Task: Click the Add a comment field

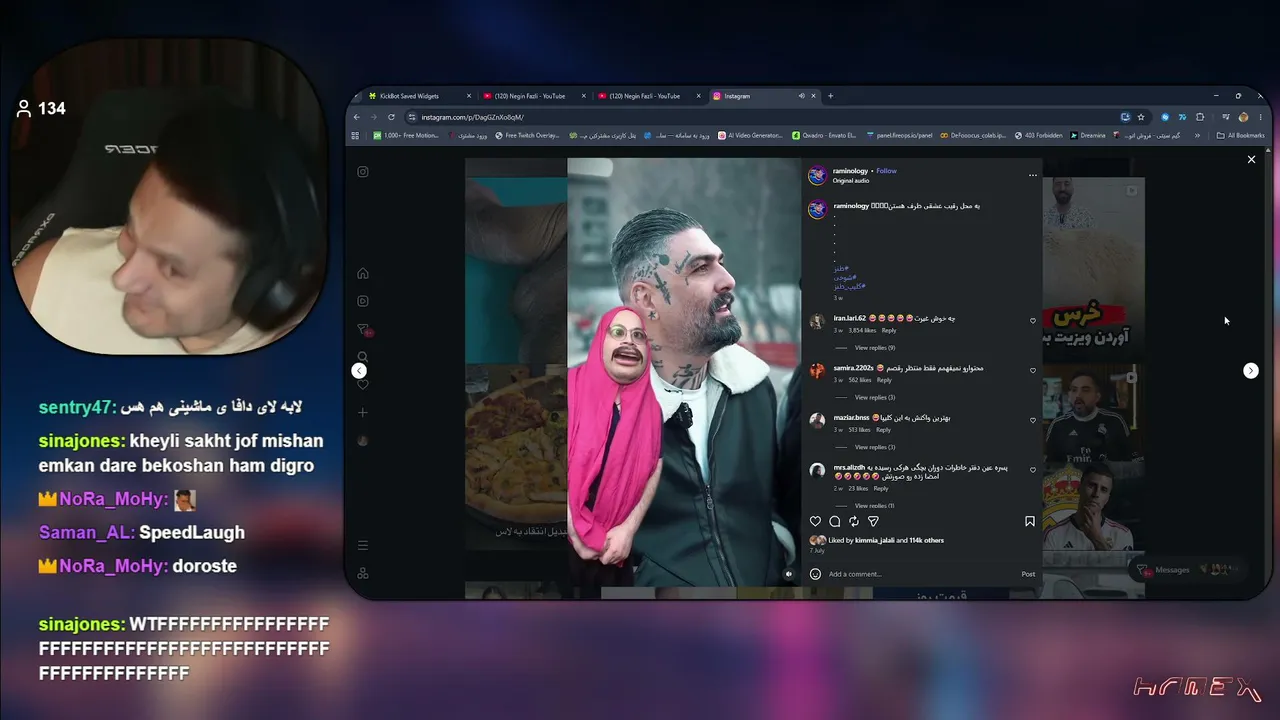Action: click(920, 574)
